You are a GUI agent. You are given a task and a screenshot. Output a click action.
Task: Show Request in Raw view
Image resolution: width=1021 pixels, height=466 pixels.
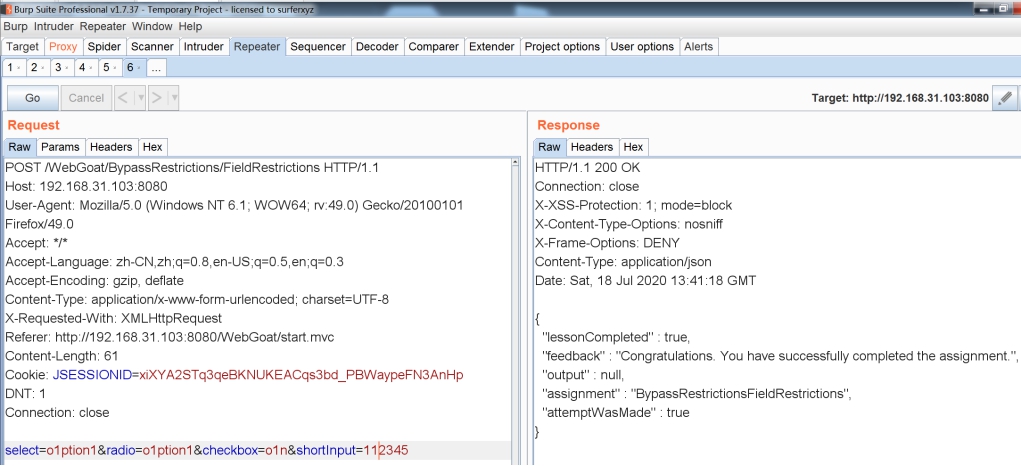click(x=20, y=147)
